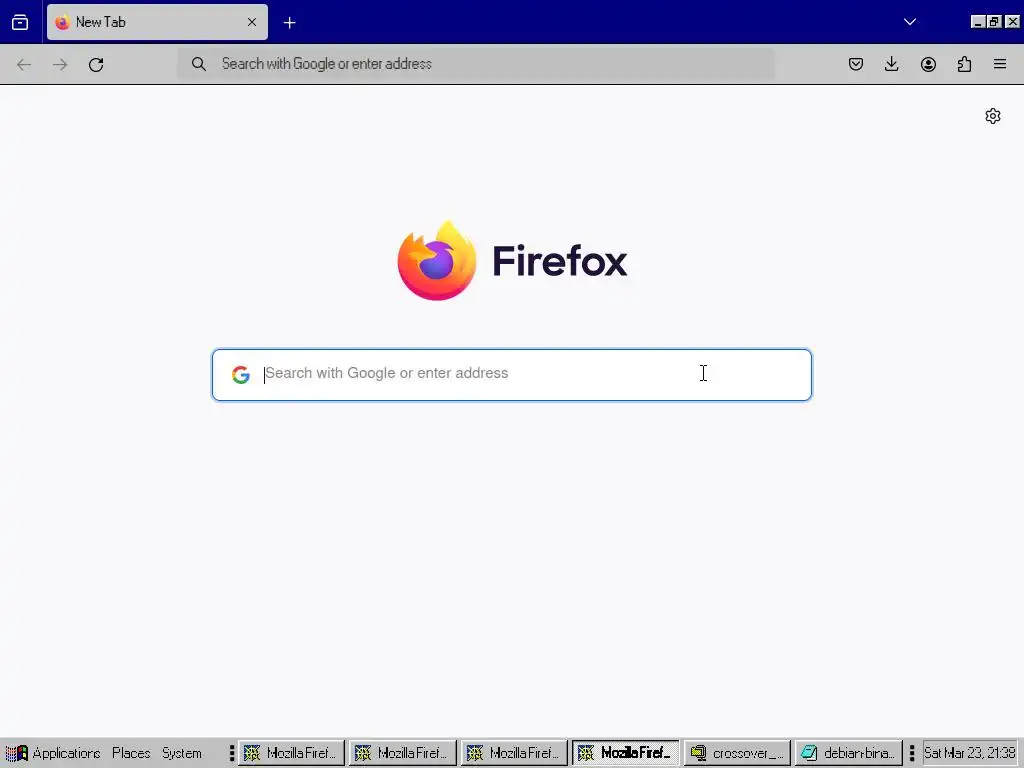Switch to the crossover taskbar window

(737, 753)
